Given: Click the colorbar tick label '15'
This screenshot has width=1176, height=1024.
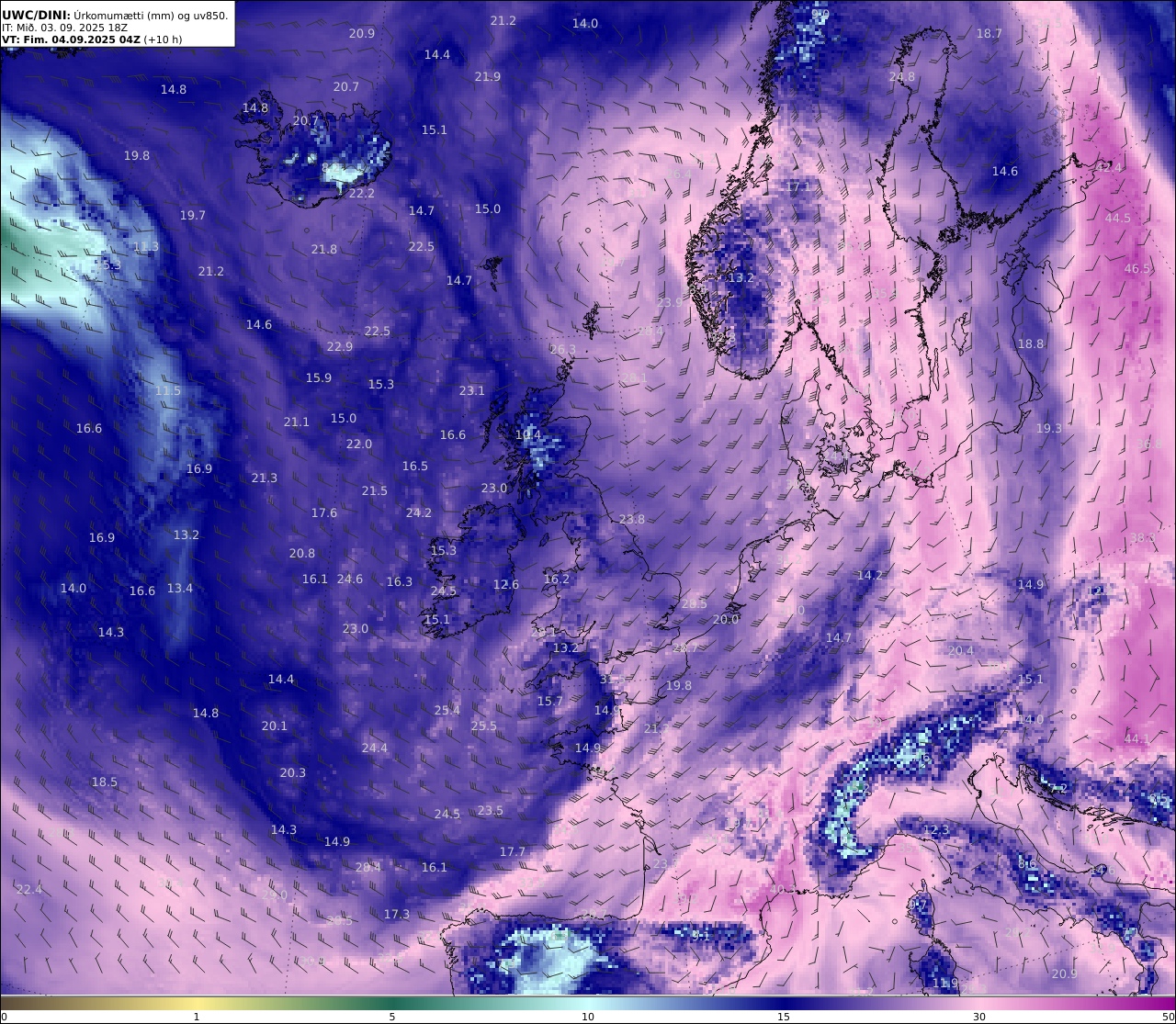Looking at the screenshot, I should 784,1017.
